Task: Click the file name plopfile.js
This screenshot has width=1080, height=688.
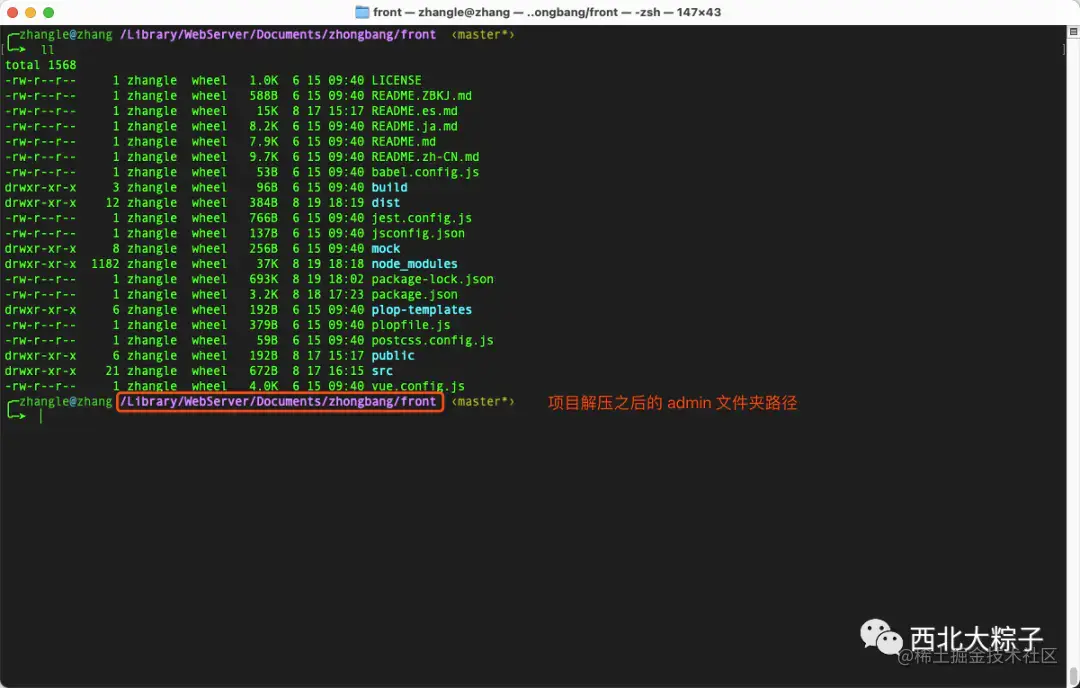Action: pos(411,324)
